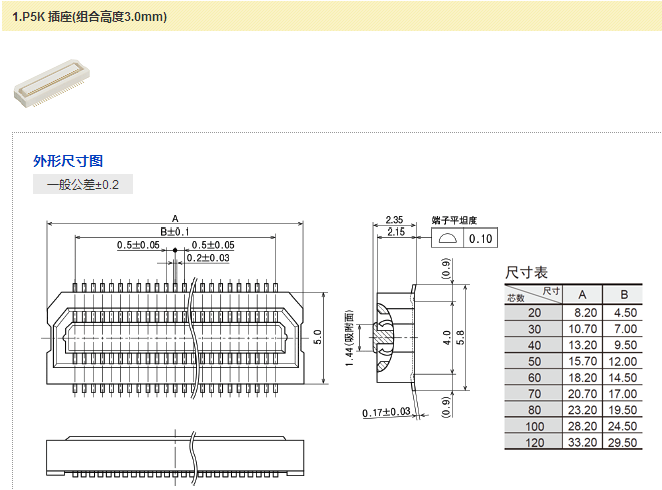Click the B±0.1 dimension label
This screenshot has height=490, width=662.
pos(175,231)
